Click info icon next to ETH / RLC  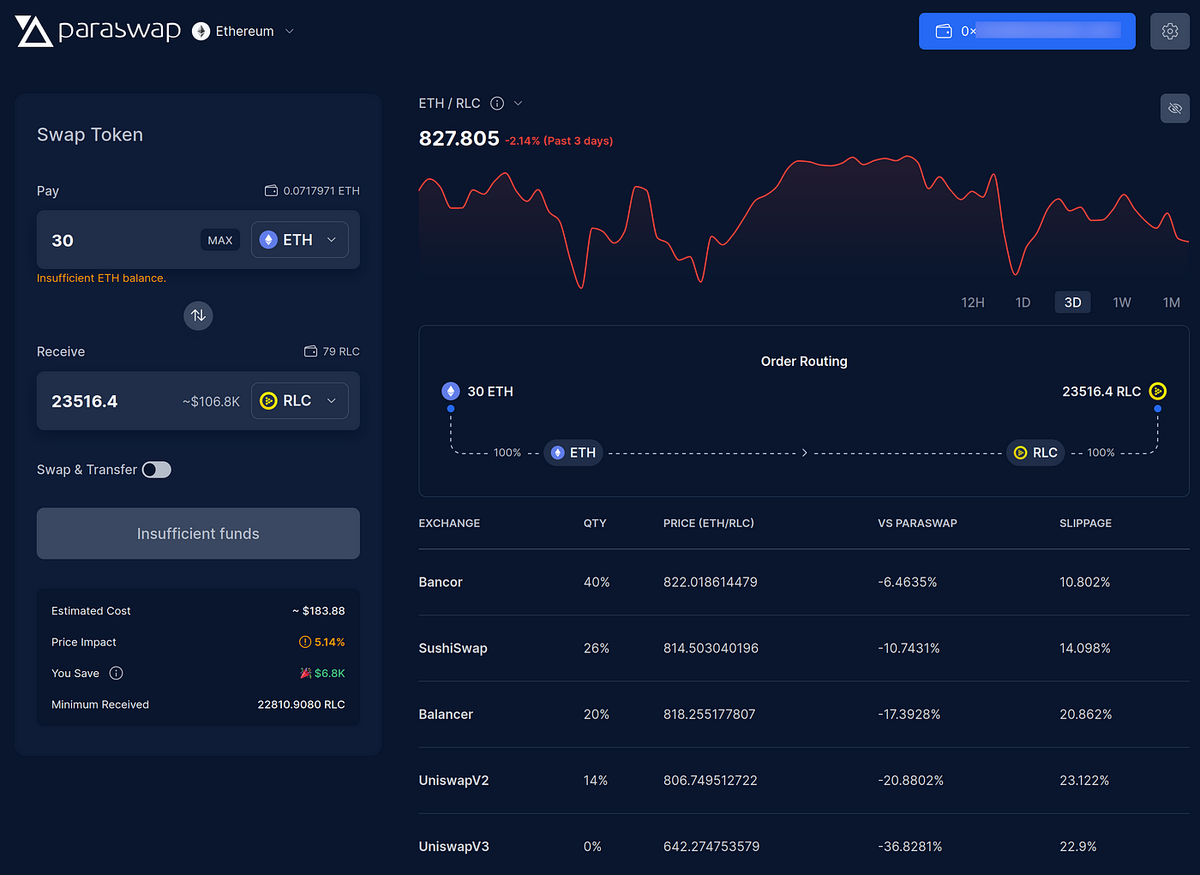pyautogui.click(x=497, y=103)
